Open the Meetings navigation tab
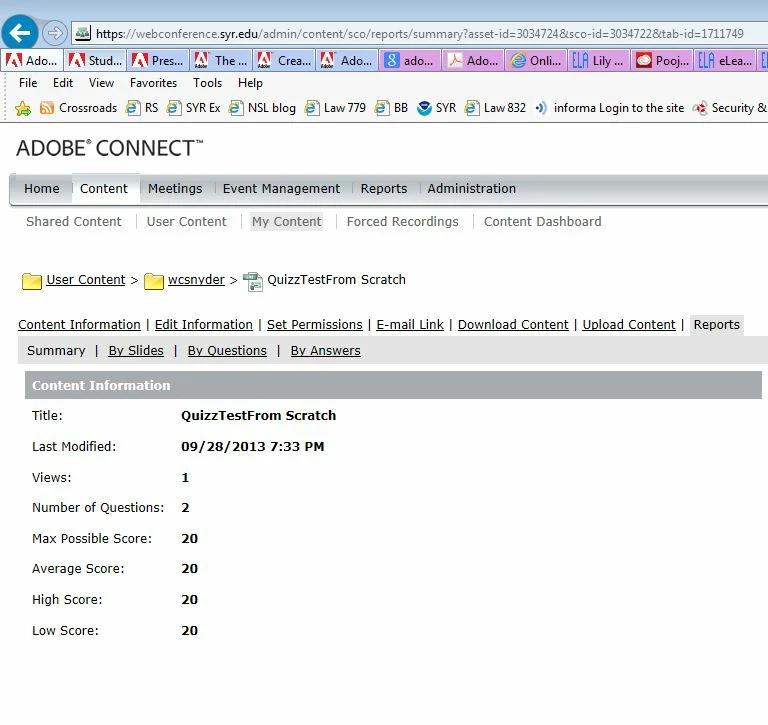Image resolution: width=768 pixels, height=725 pixels. [x=175, y=189]
